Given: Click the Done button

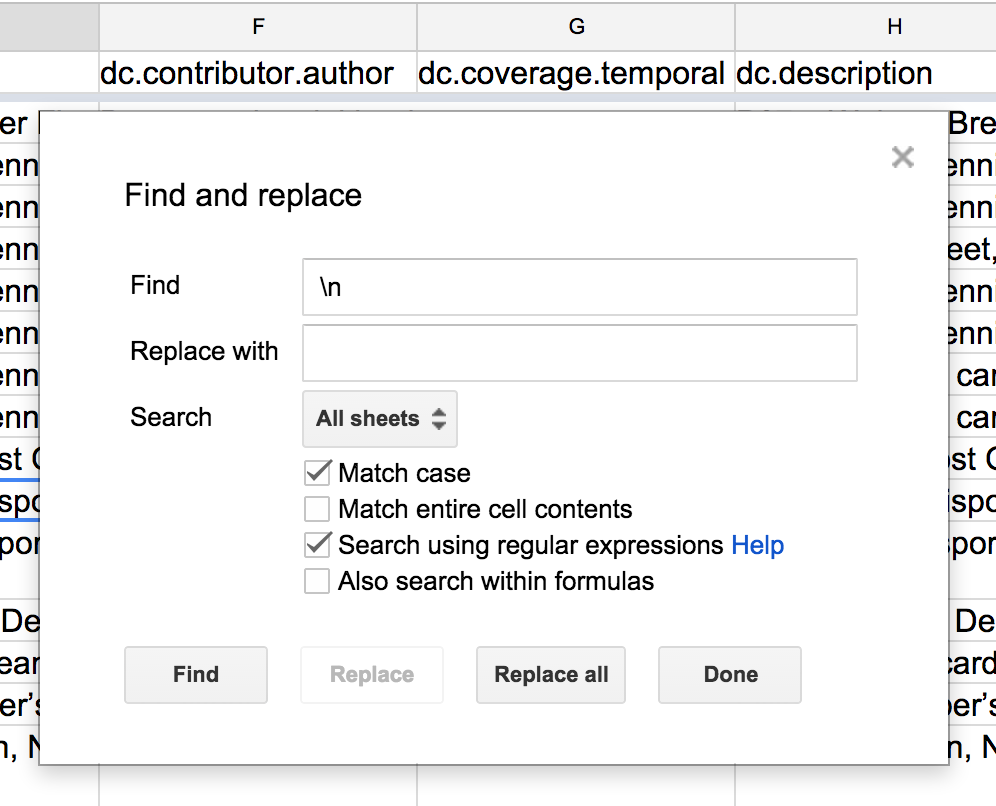Looking at the screenshot, I should point(730,675).
